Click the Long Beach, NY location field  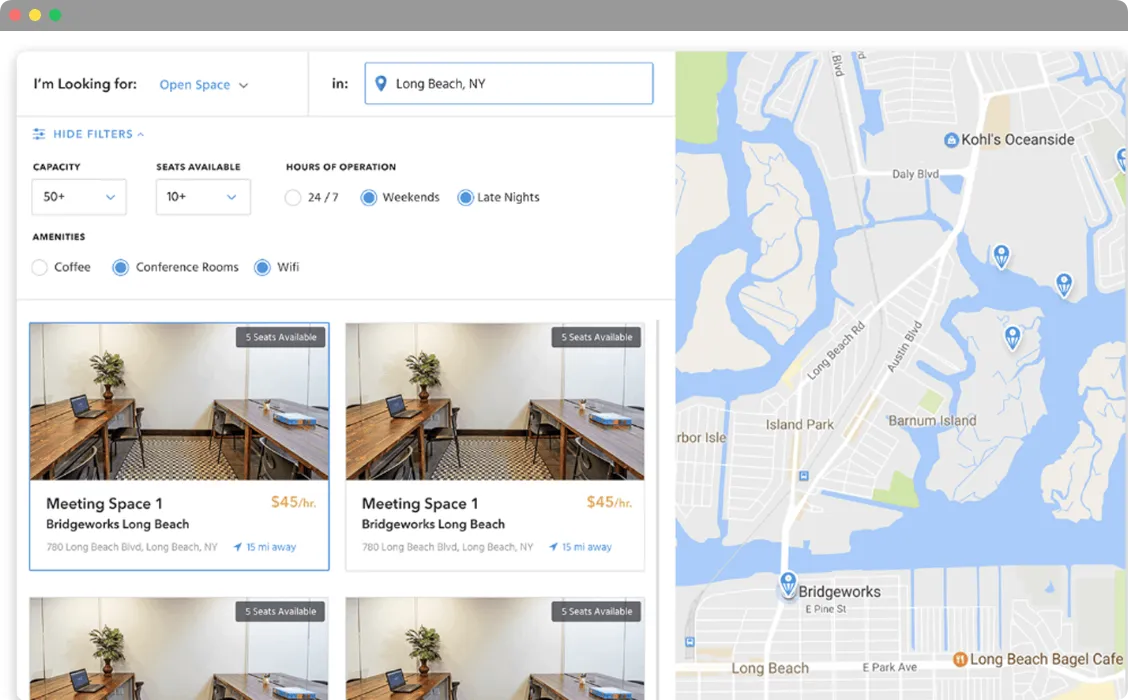(509, 83)
